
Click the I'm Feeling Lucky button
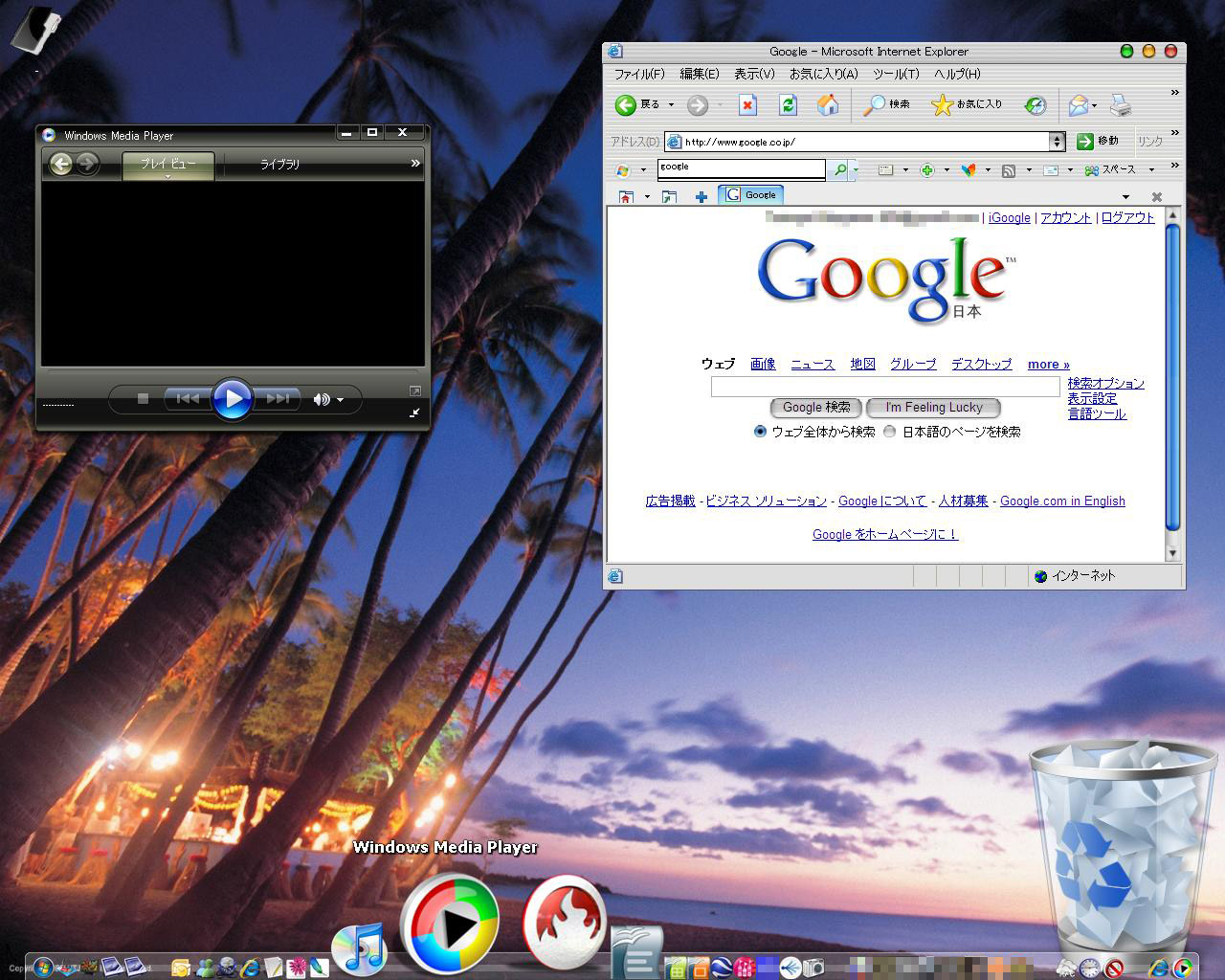point(933,408)
